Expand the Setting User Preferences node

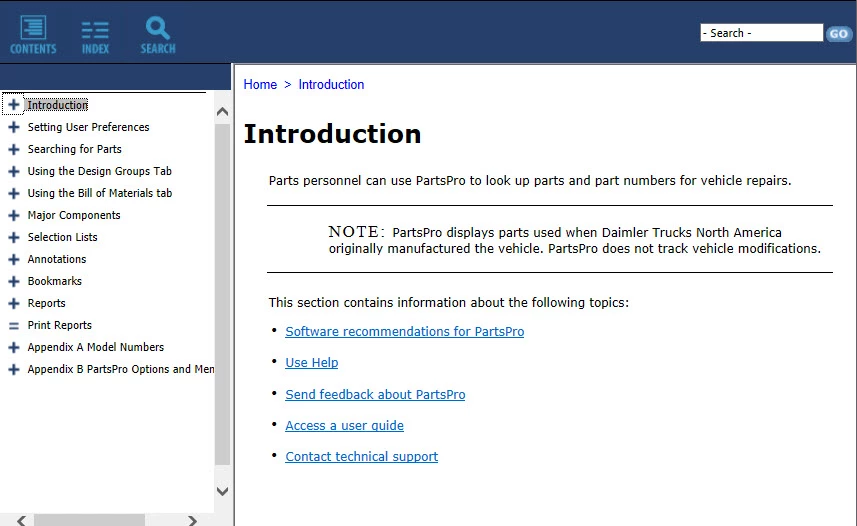tap(14, 127)
